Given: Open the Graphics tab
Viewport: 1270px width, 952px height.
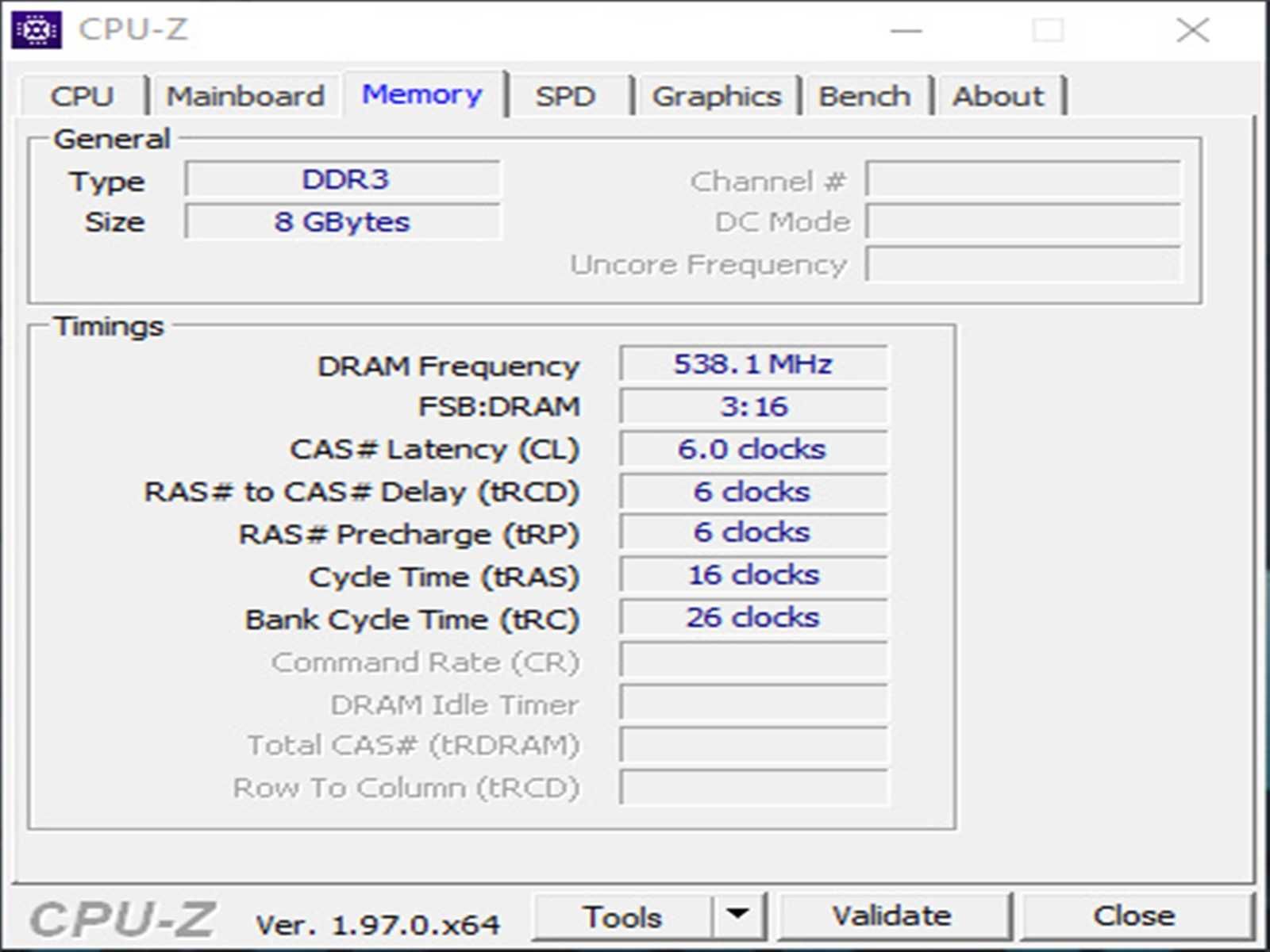Looking at the screenshot, I should 716,96.
